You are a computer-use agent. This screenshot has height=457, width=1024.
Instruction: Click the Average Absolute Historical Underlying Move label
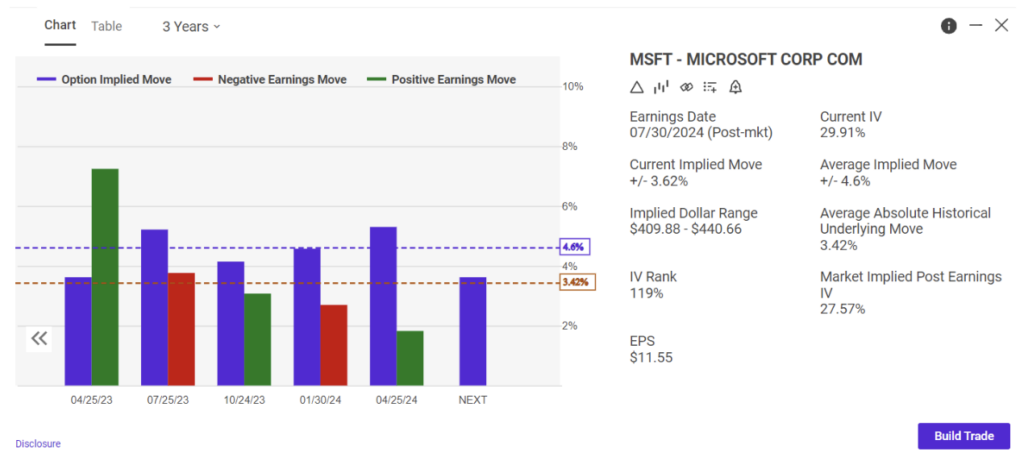coord(906,221)
